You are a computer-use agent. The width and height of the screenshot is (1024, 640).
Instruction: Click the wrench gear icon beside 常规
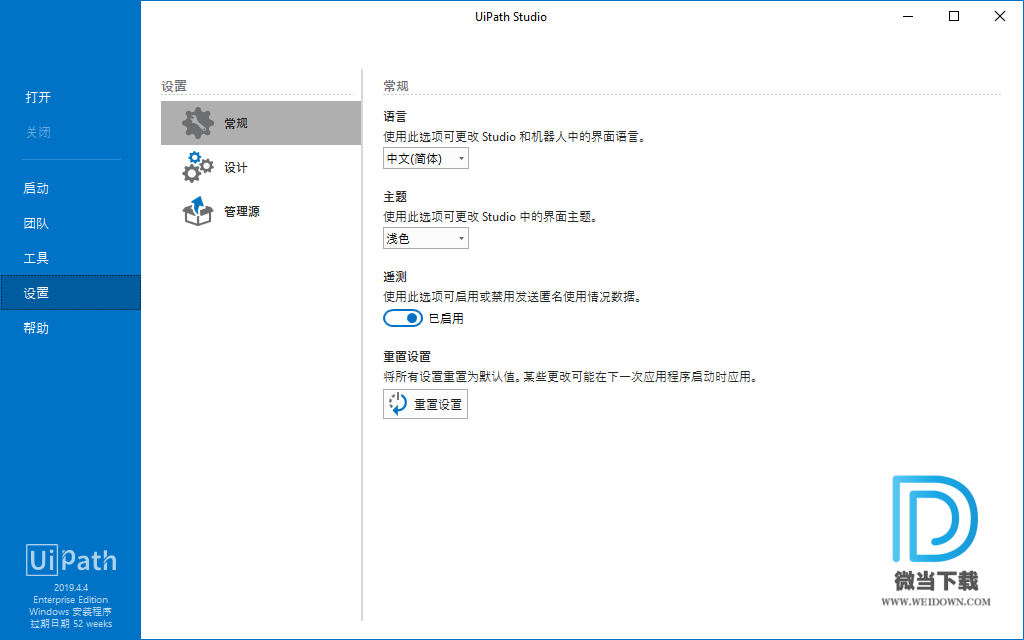coord(198,123)
